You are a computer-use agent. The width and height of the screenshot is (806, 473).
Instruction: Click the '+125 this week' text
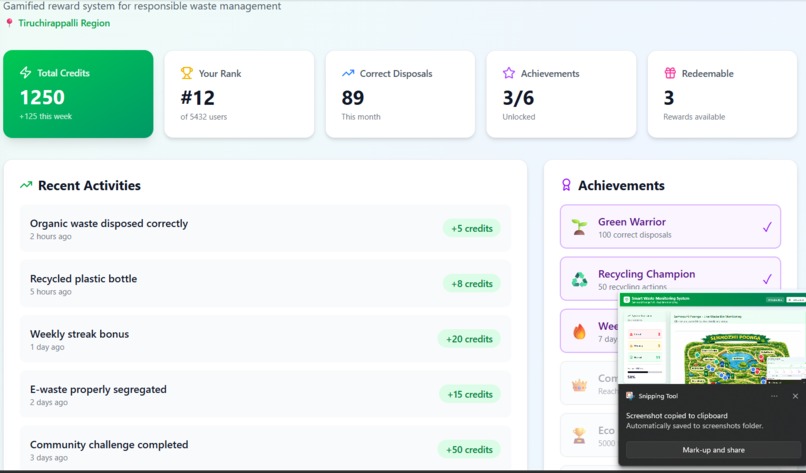(46, 116)
